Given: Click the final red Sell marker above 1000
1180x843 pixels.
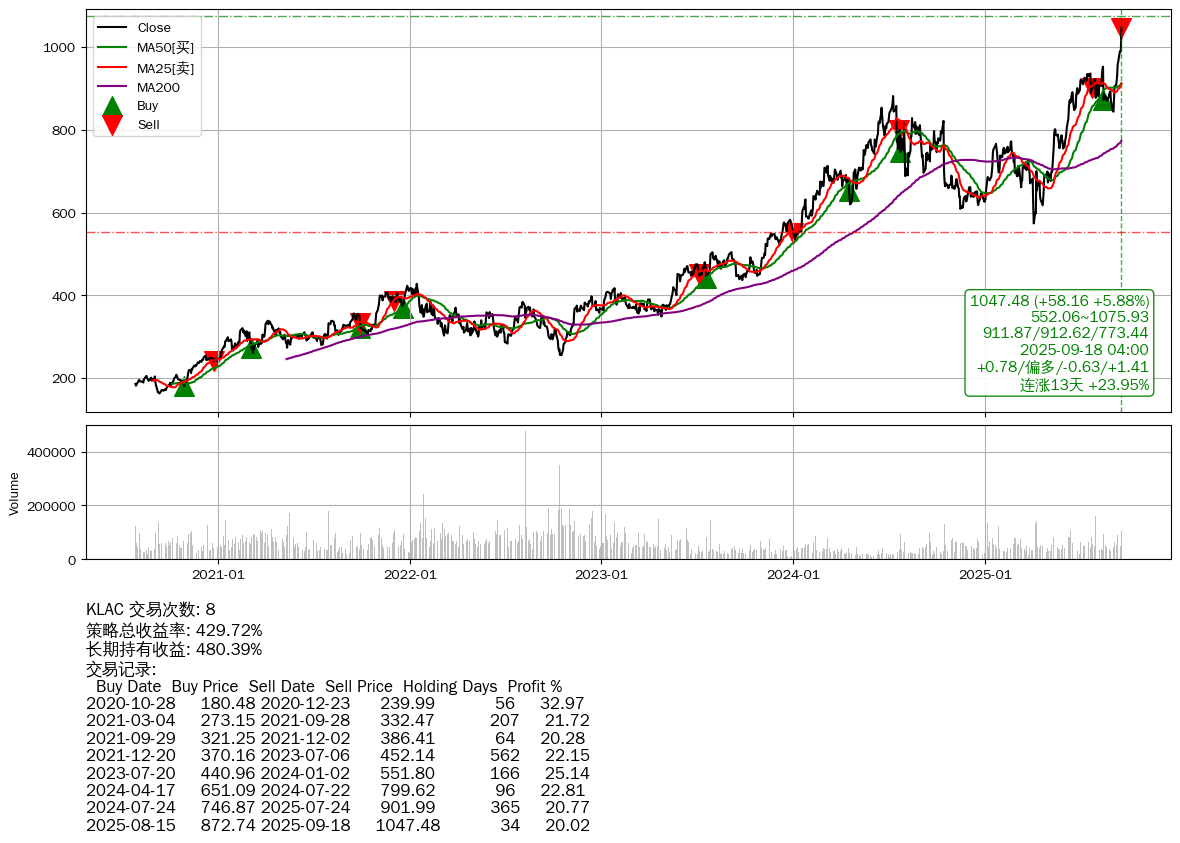Looking at the screenshot, I should 1121,28.
